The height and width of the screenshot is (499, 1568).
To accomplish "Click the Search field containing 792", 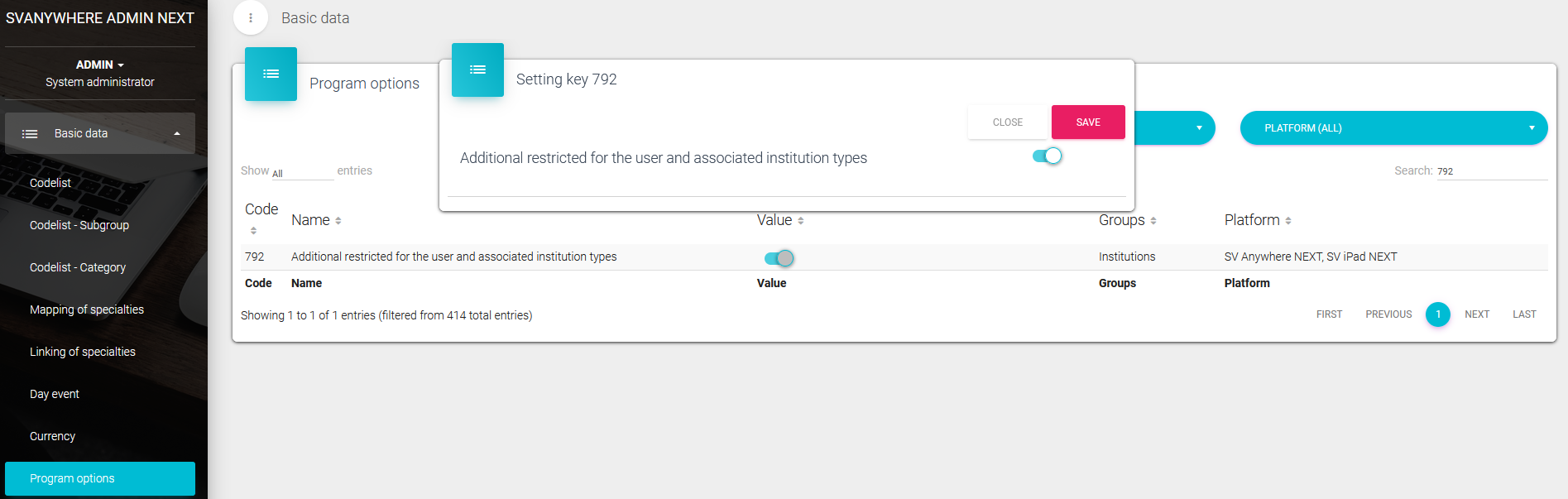I will pyautogui.click(x=1490, y=171).
